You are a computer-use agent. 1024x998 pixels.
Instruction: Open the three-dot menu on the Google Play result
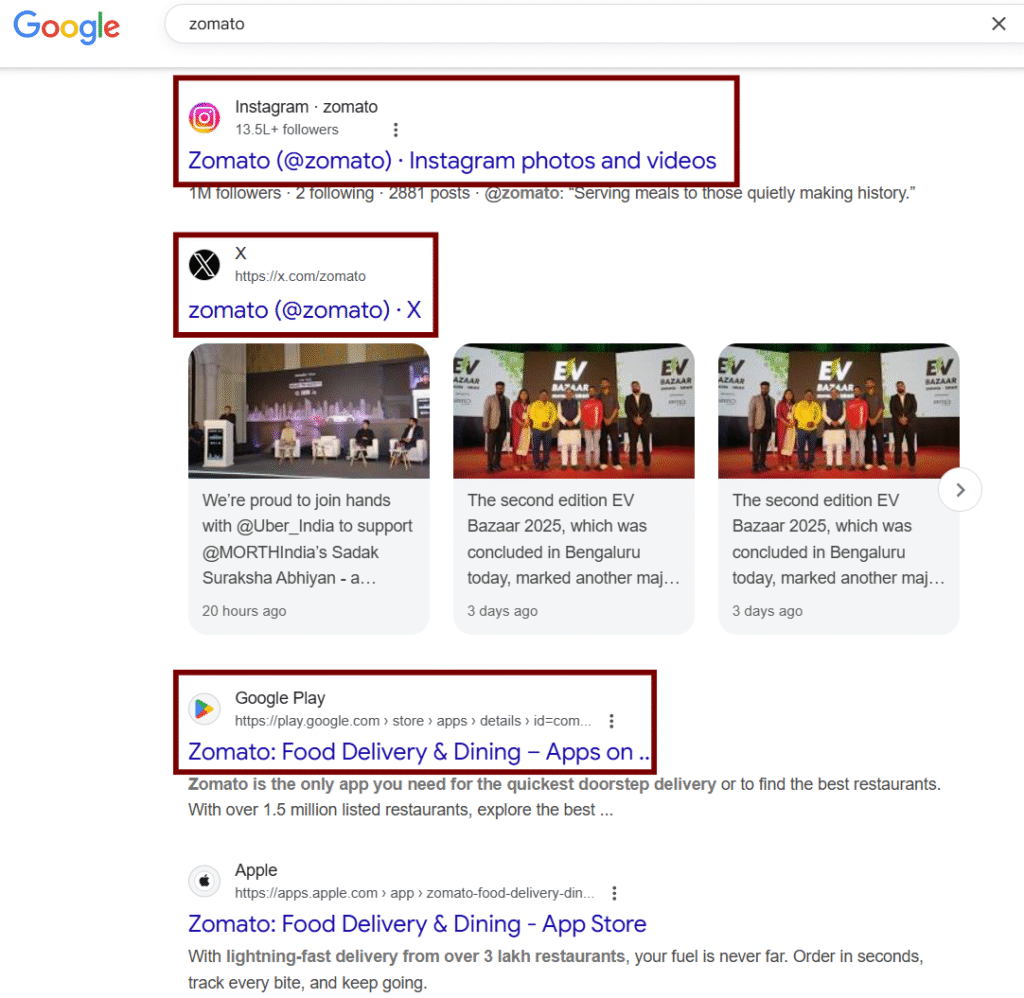[611, 719]
